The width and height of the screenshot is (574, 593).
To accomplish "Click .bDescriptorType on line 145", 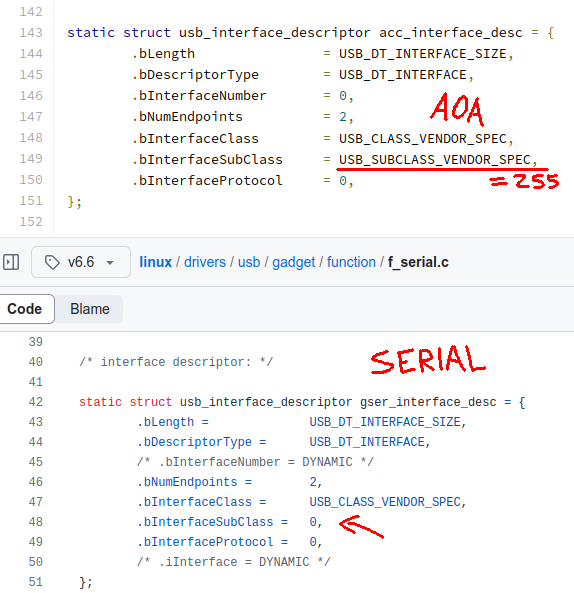I will point(195,75).
